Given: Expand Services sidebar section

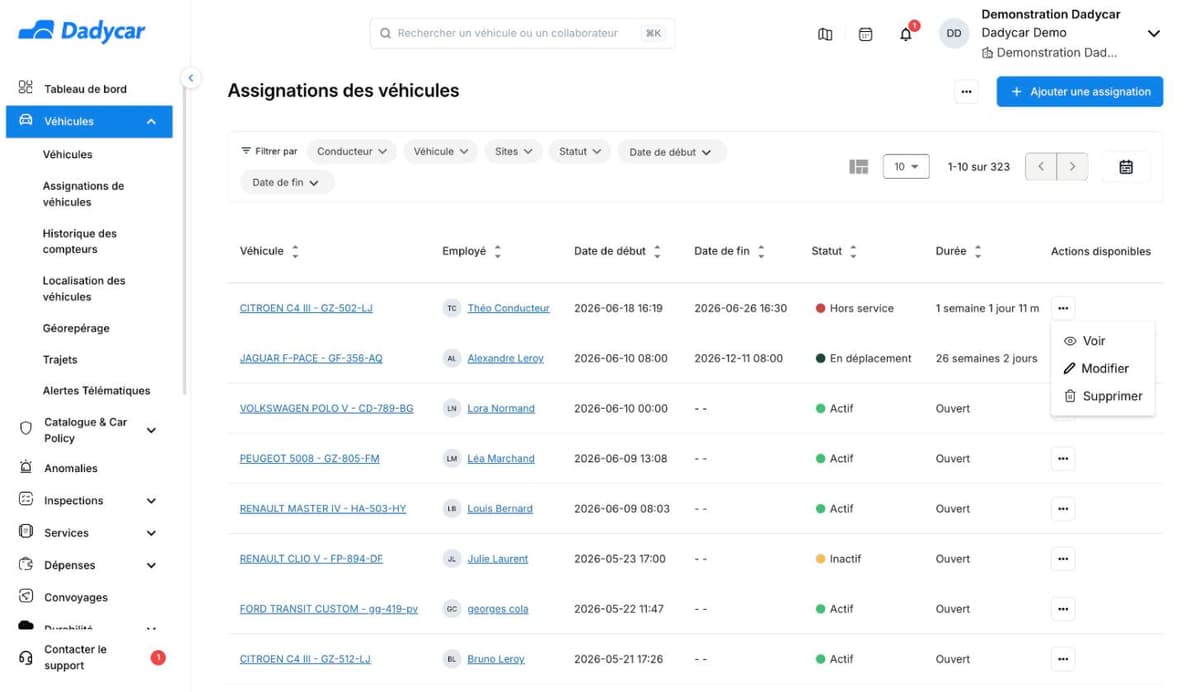Looking at the screenshot, I should (151, 533).
